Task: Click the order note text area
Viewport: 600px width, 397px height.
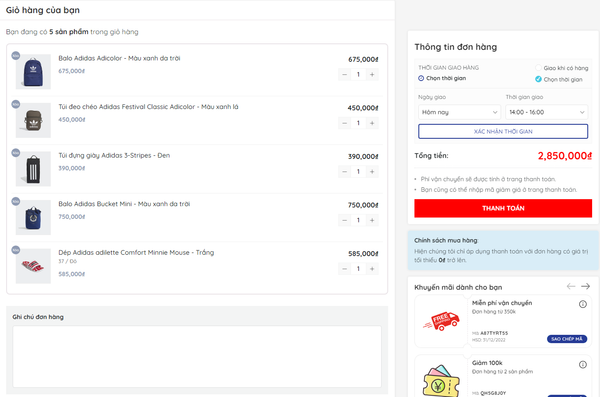Action: [197, 356]
